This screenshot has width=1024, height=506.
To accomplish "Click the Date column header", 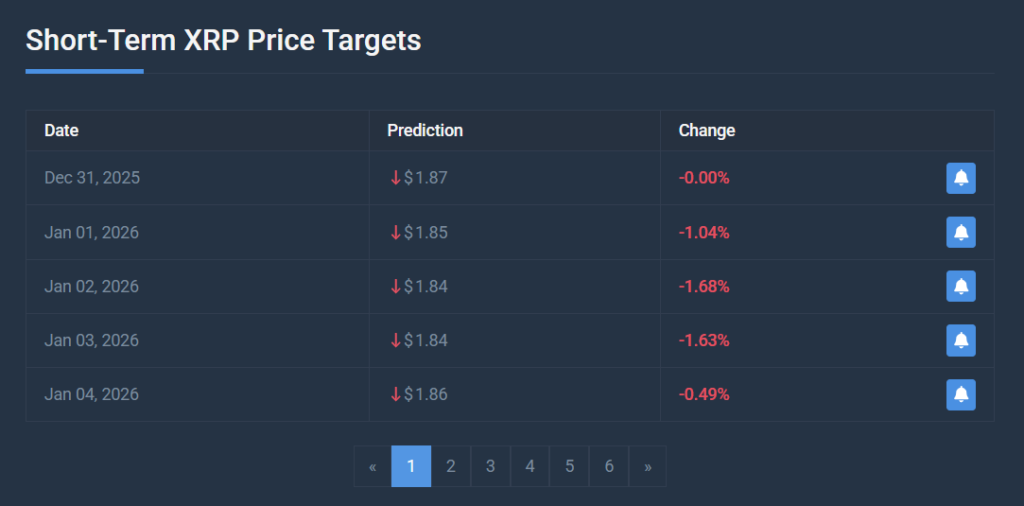I will tap(61, 130).
